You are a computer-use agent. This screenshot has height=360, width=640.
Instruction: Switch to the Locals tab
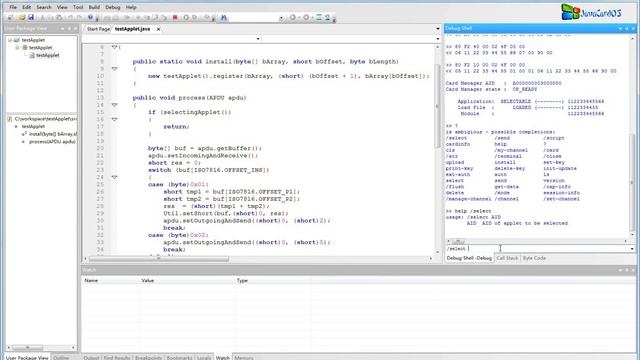[x=204, y=358]
